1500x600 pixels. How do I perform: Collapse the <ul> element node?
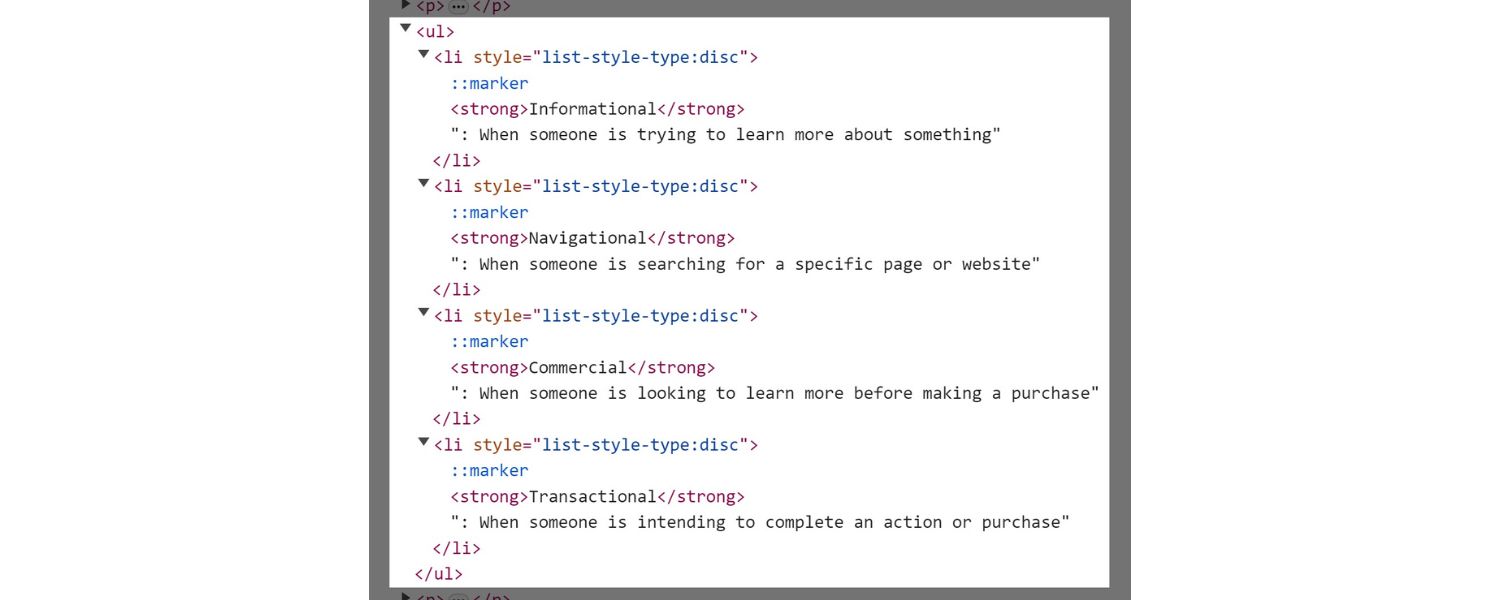pyautogui.click(x=405, y=29)
